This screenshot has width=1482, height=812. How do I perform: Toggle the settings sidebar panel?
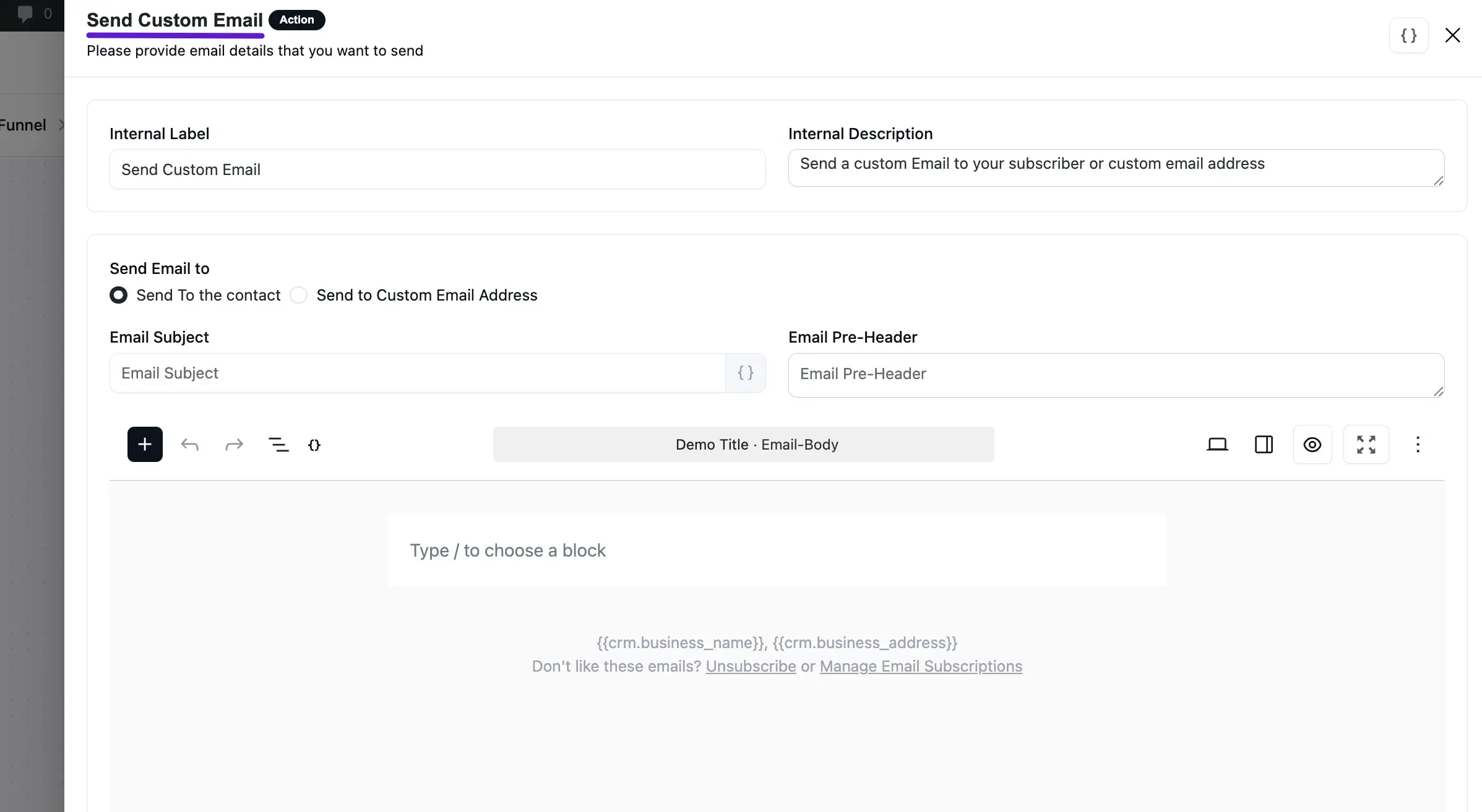click(1264, 445)
